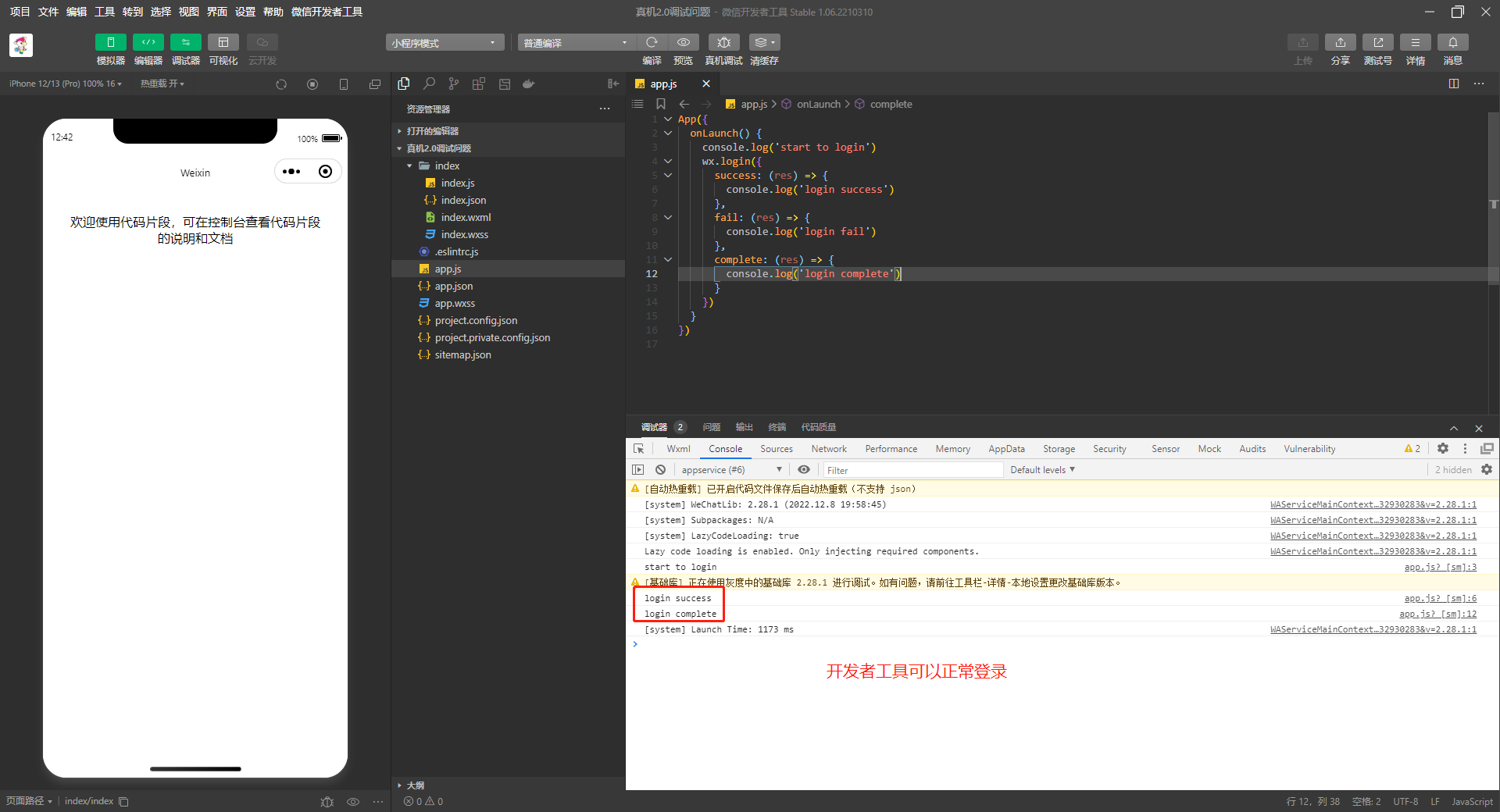The height and width of the screenshot is (812, 1500).
Task: Fold the onLaunch function block
Action: click(668, 134)
